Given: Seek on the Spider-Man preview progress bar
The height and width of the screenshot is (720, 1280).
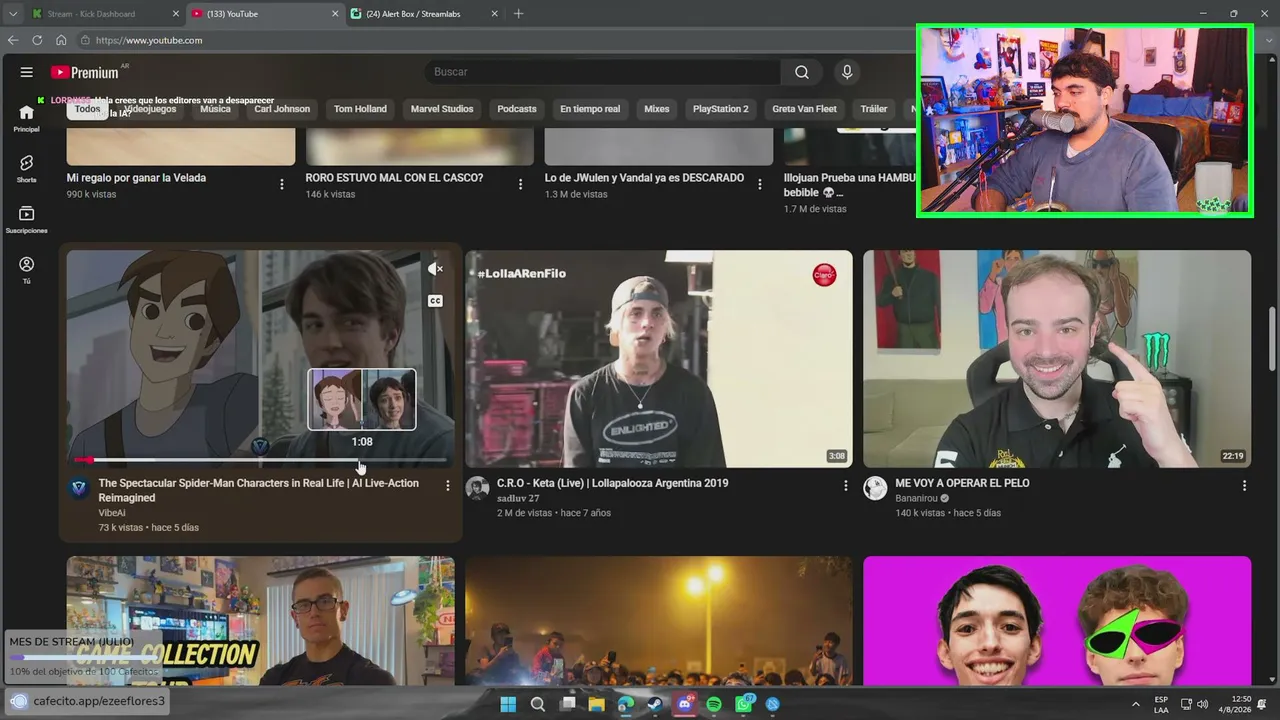Looking at the screenshot, I should [x=260, y=460].
